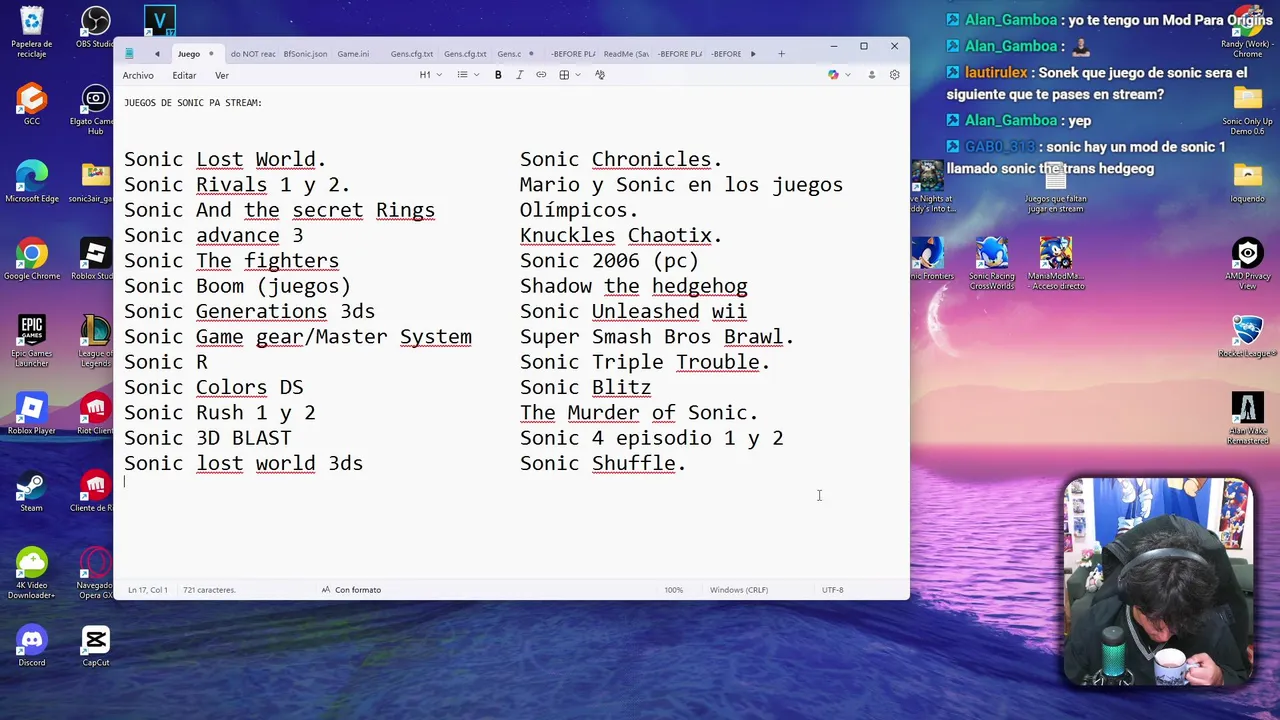Image resolution: width=1280 pixels, height=720 pixels.
Task: Open Notepad settings gear icon
Action: tap(894, 75)
